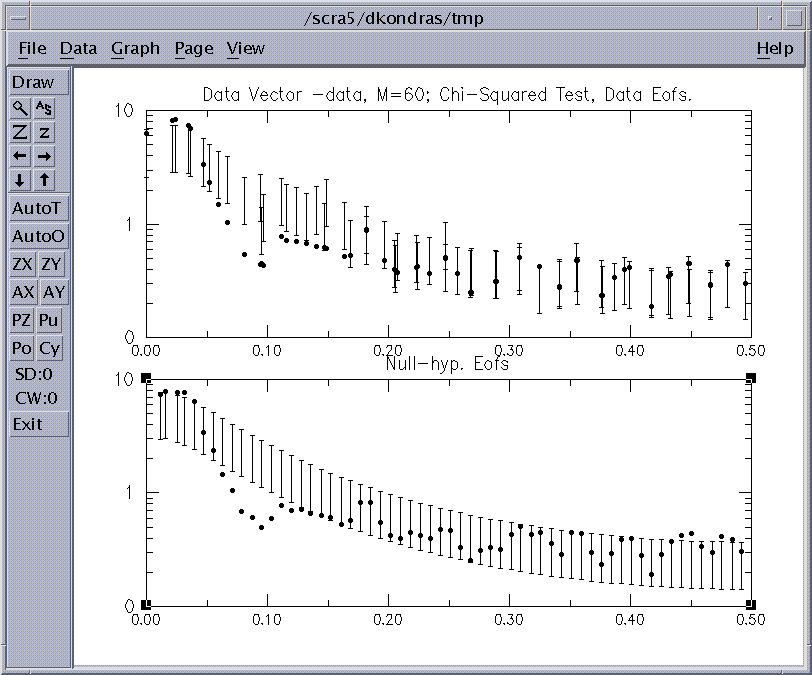812x675 pixels.
Task: Select the magnifying glass zoom tool
Action: pos(20,108)
